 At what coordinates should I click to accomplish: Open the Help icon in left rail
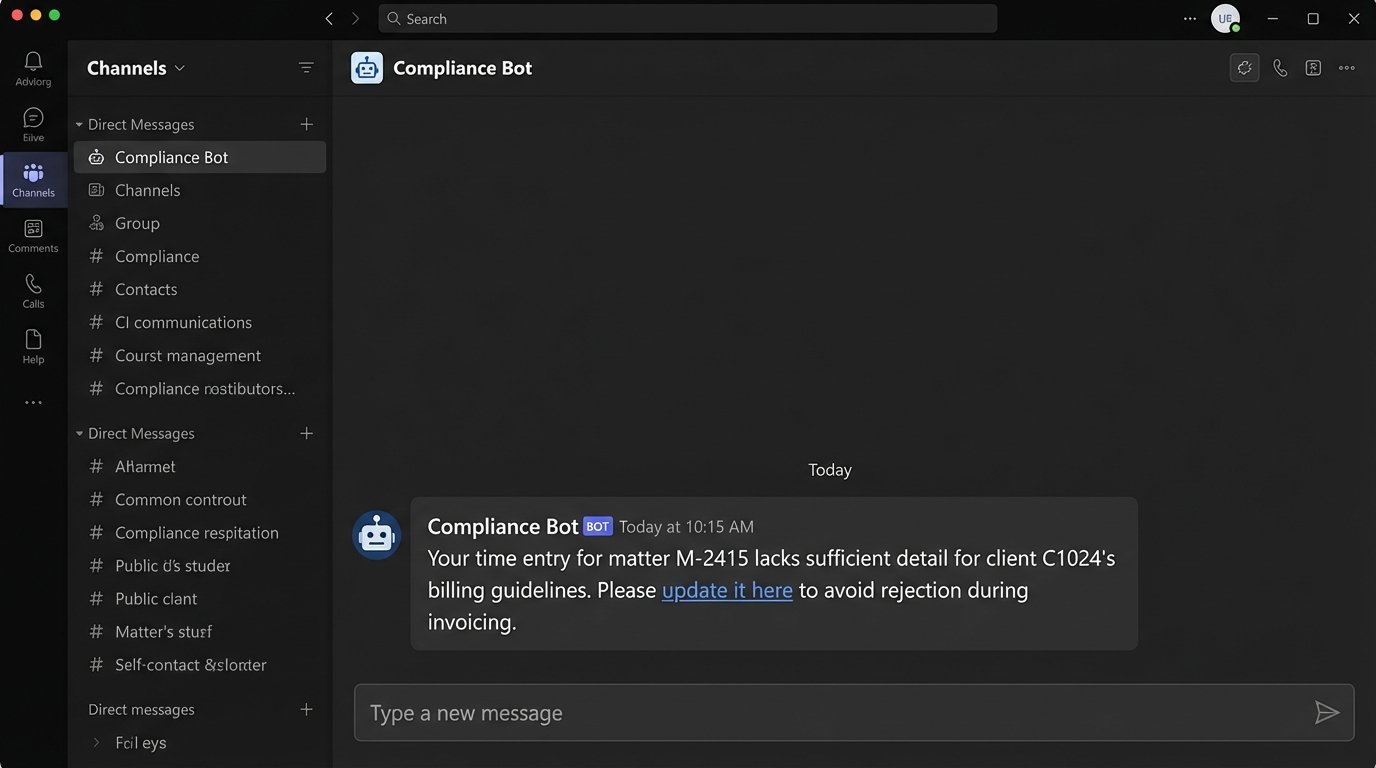click(33, 346)
